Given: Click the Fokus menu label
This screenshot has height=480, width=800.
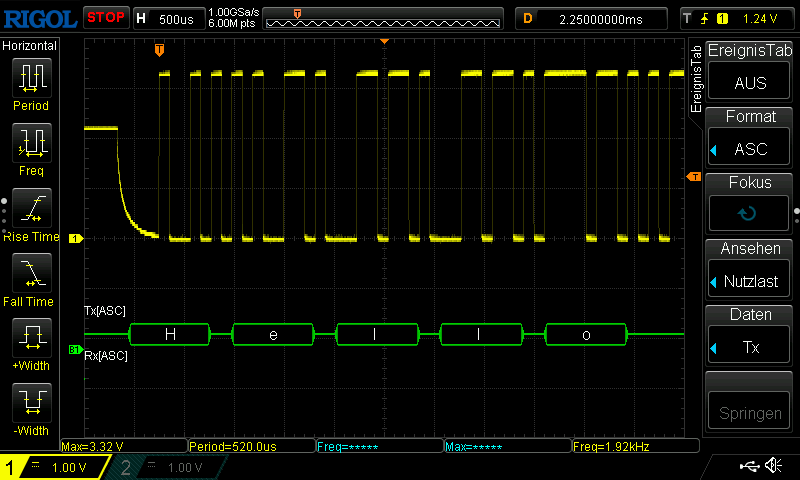Looking at the screenshot, I should pos(750,182).
